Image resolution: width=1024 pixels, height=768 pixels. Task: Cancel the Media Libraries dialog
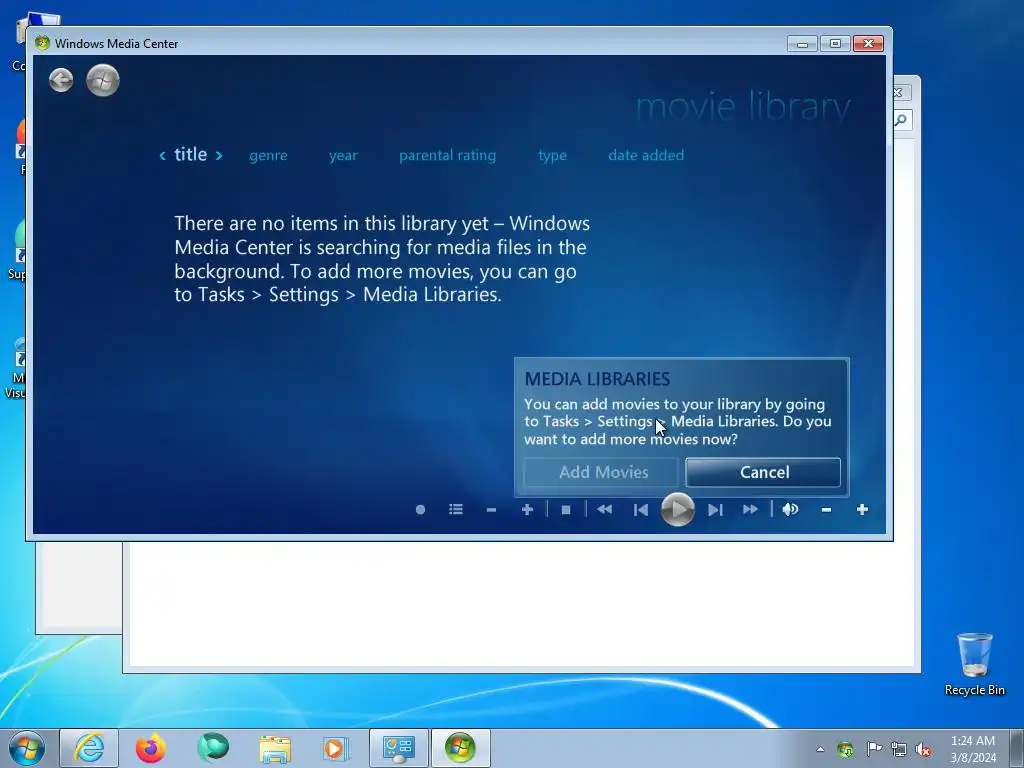pyautogui.click(x=763, y=472)
